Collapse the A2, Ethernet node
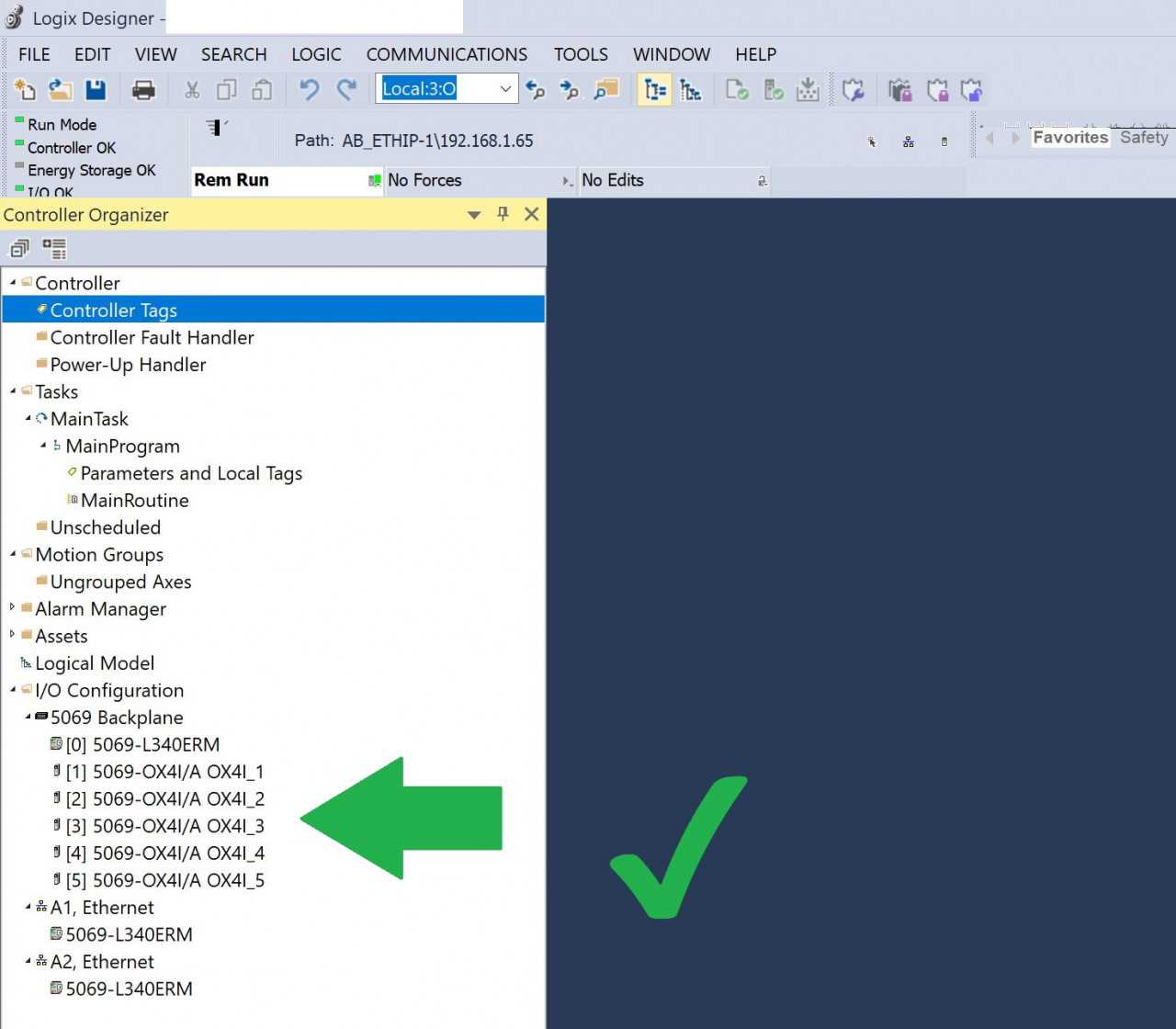1176x1029 pixels. pos(28,961)
